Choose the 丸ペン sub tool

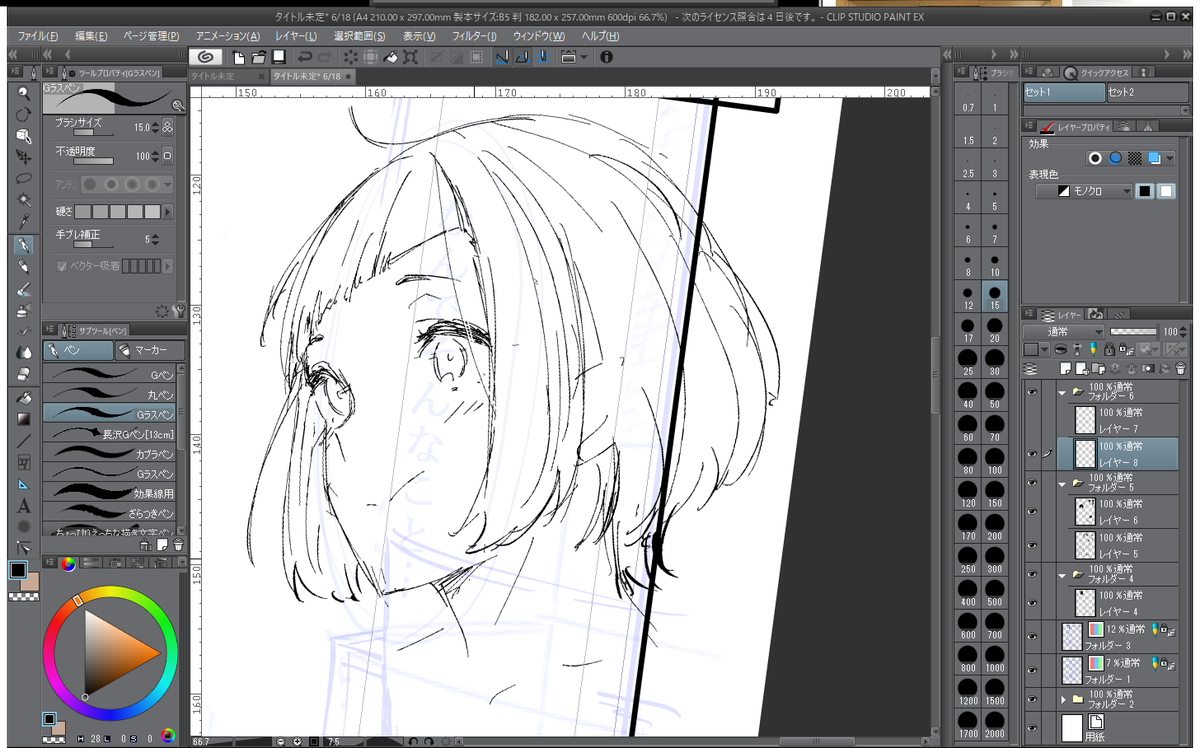click(110, 394)
